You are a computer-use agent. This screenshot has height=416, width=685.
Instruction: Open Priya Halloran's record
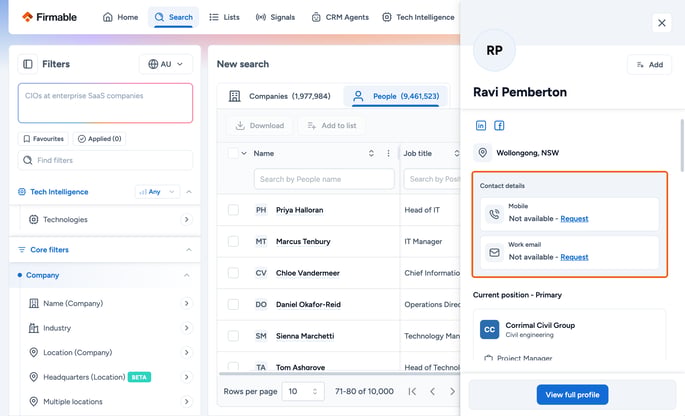[x=300, y=210]
